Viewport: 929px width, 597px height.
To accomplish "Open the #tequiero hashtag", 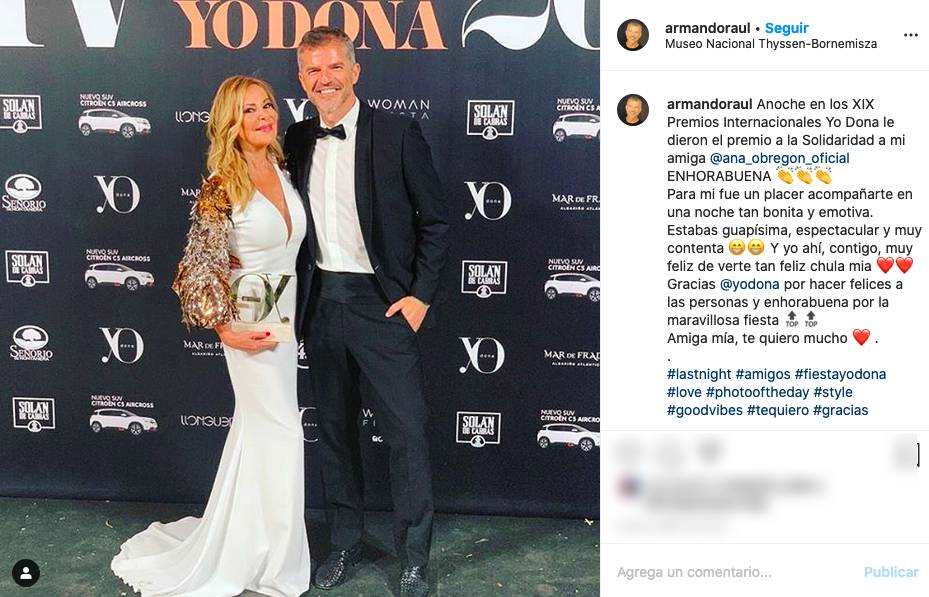I will (x=777, y=410).
